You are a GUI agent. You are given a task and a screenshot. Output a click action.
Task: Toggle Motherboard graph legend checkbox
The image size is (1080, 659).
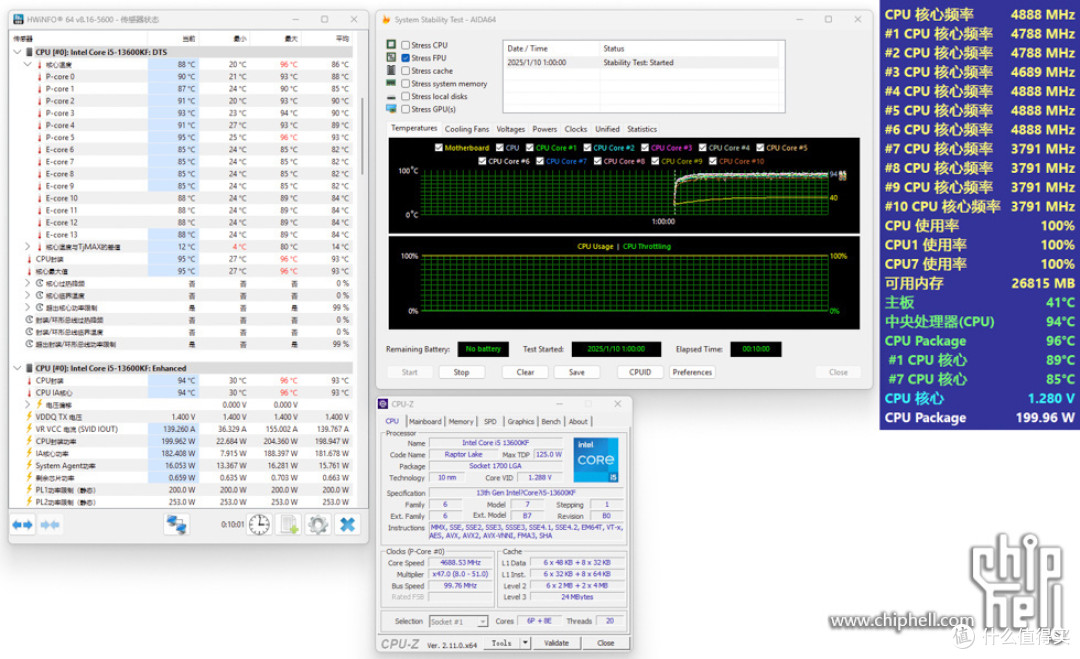click(x=439, y=147)
